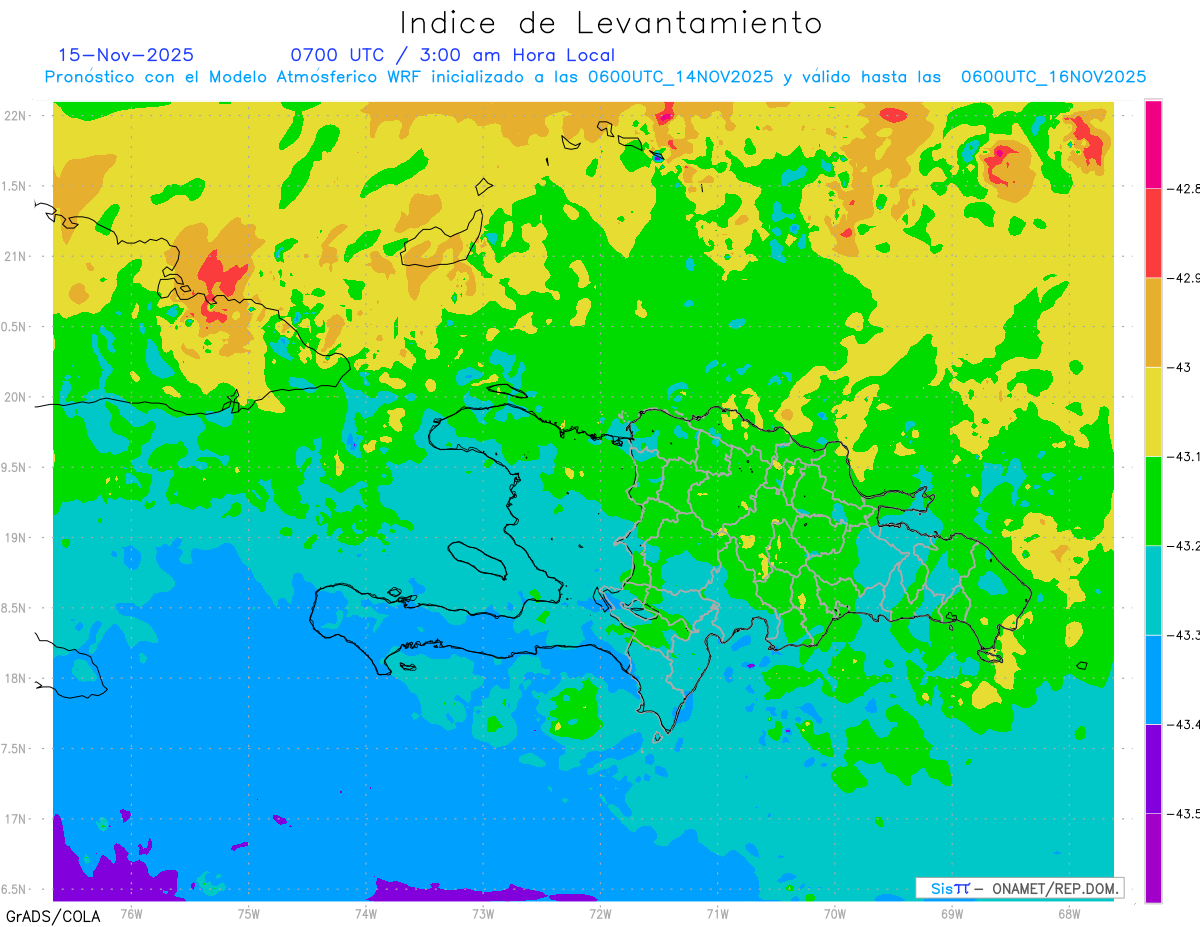The height and width of the screenshot is (927, 1200).
Task: Click the latitude label '18N'
Action: tap(15, 679)
